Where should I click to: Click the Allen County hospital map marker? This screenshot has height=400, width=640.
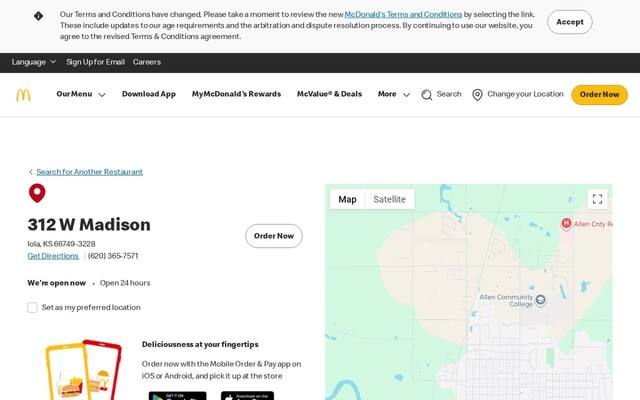[566, 223]
